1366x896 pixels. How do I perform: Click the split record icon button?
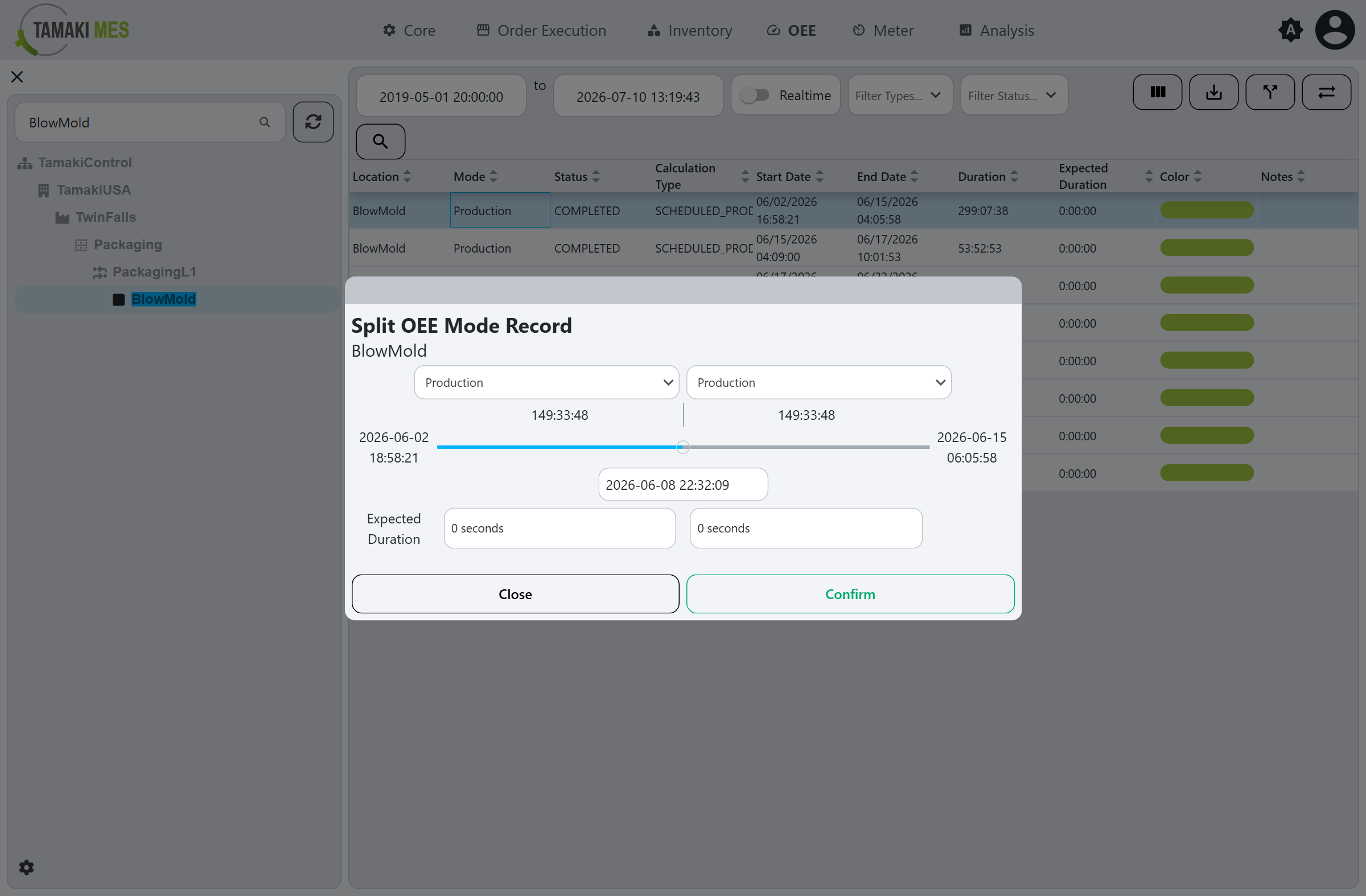pyautogui.click(x=1270, y=92)
